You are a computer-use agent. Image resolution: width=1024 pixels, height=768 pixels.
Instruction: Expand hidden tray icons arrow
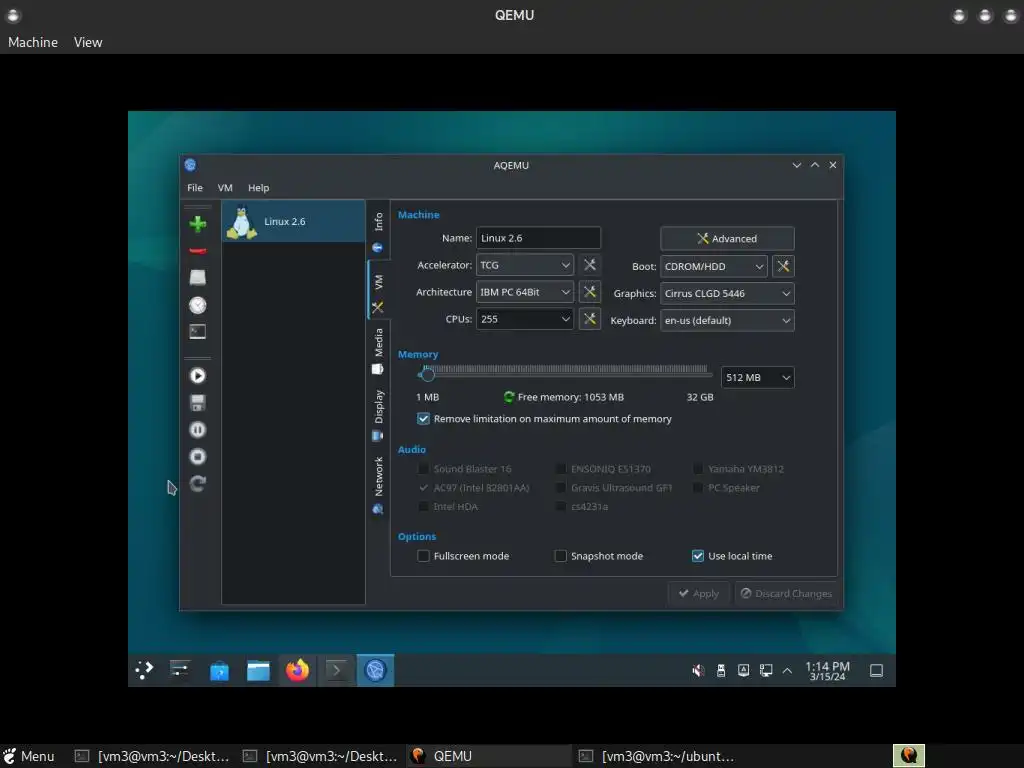[x=788, y=671]
